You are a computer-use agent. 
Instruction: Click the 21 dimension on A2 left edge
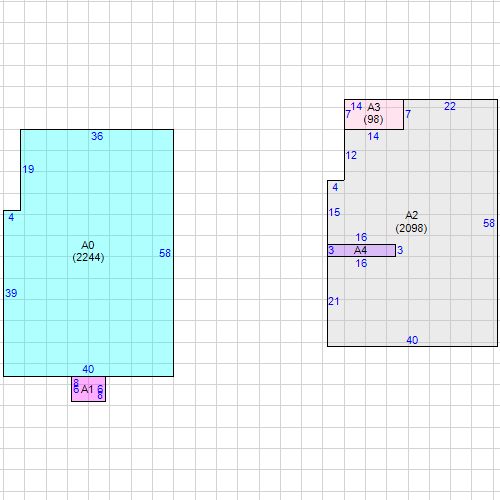coord(334,301)
